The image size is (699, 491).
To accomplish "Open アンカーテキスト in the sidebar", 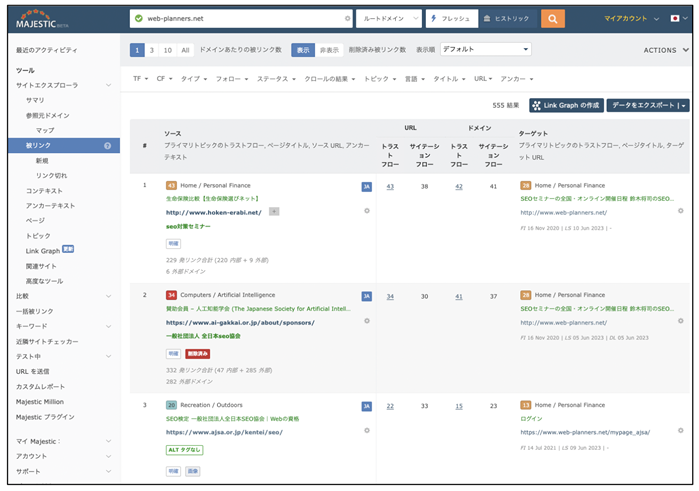I will click(x=50, y=206).
